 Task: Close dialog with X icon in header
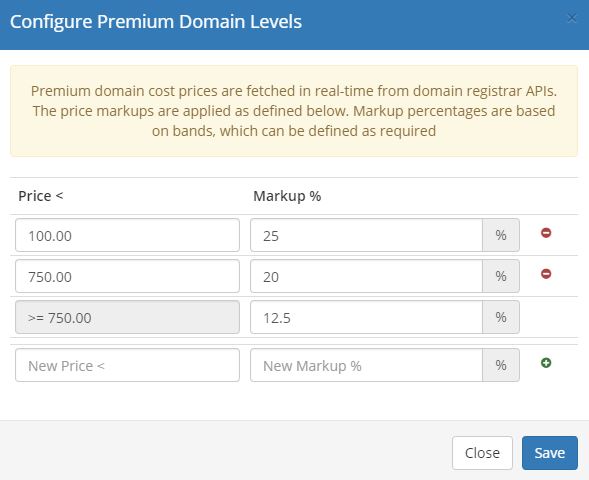(x=572, y=18)
